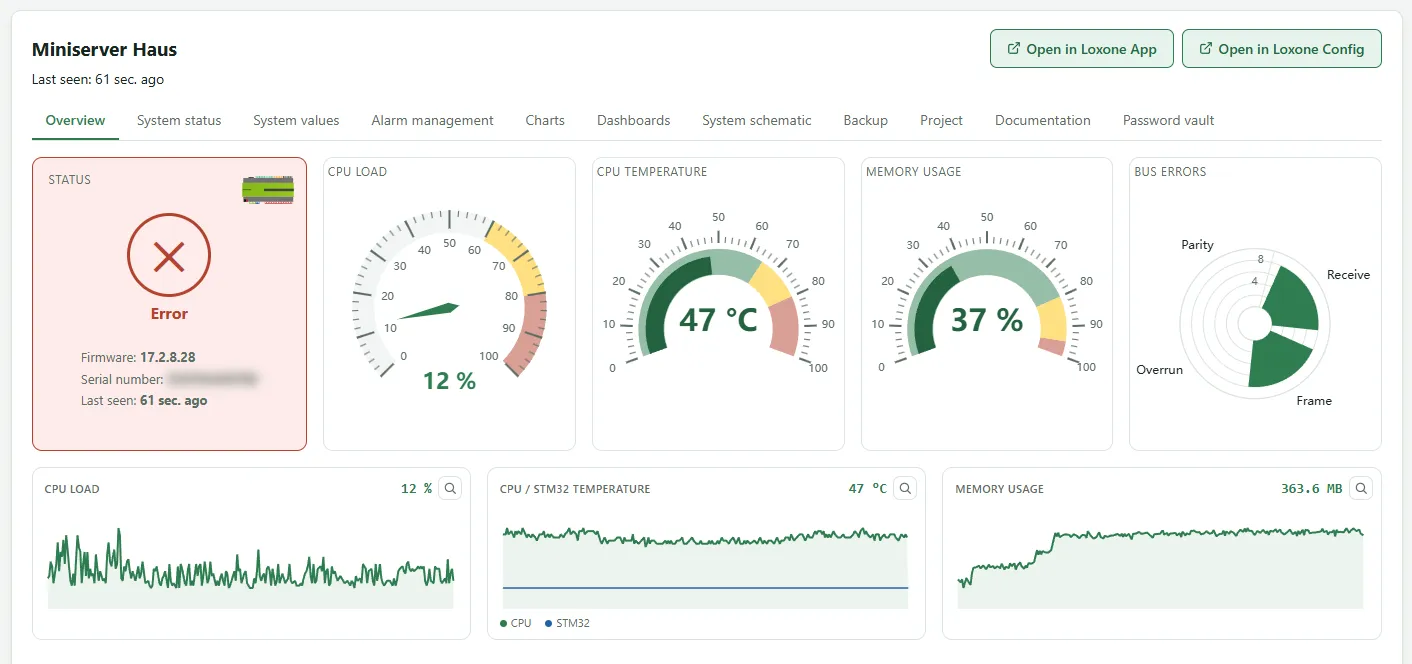
Task: Click magnifier icon on Memory Usage chart
Action: [1361, 488]
